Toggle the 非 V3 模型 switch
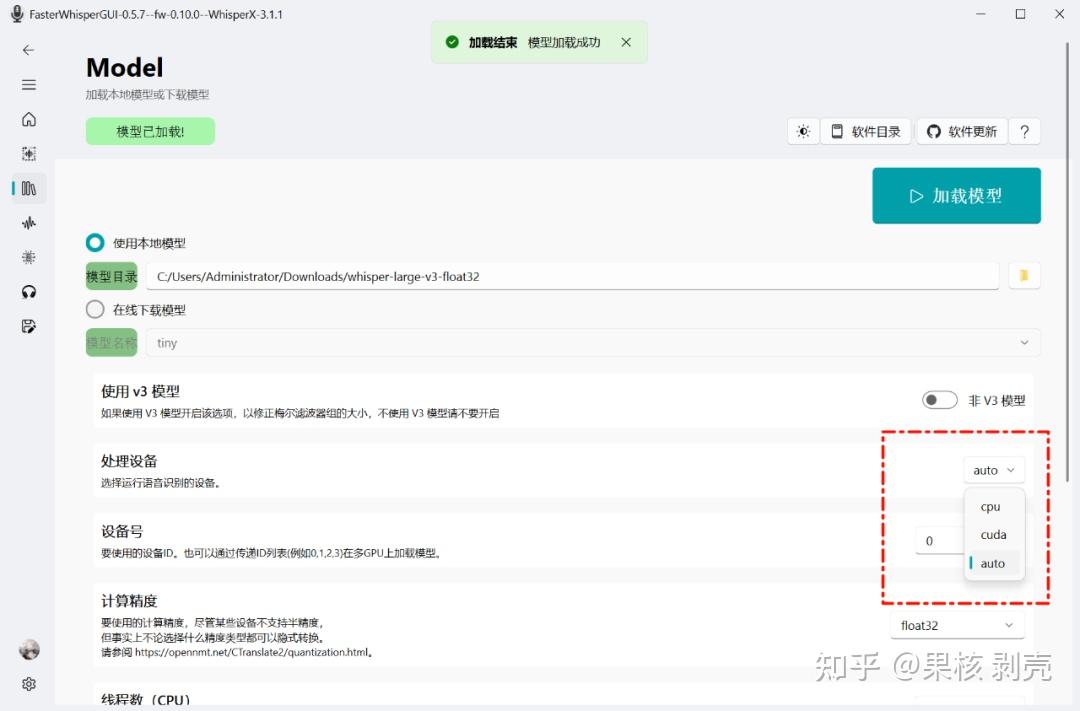 click(939, 399)
